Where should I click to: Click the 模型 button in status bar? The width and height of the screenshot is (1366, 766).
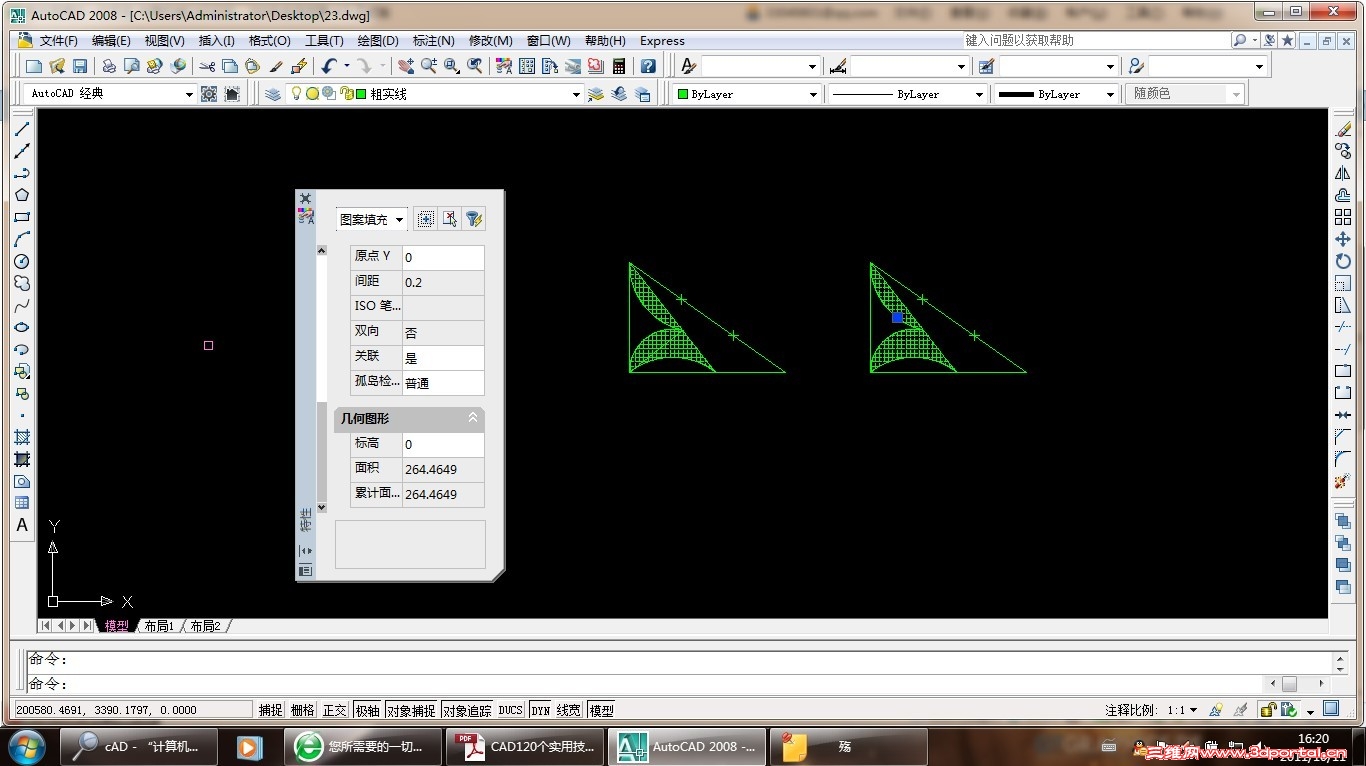tap(601, 710)
